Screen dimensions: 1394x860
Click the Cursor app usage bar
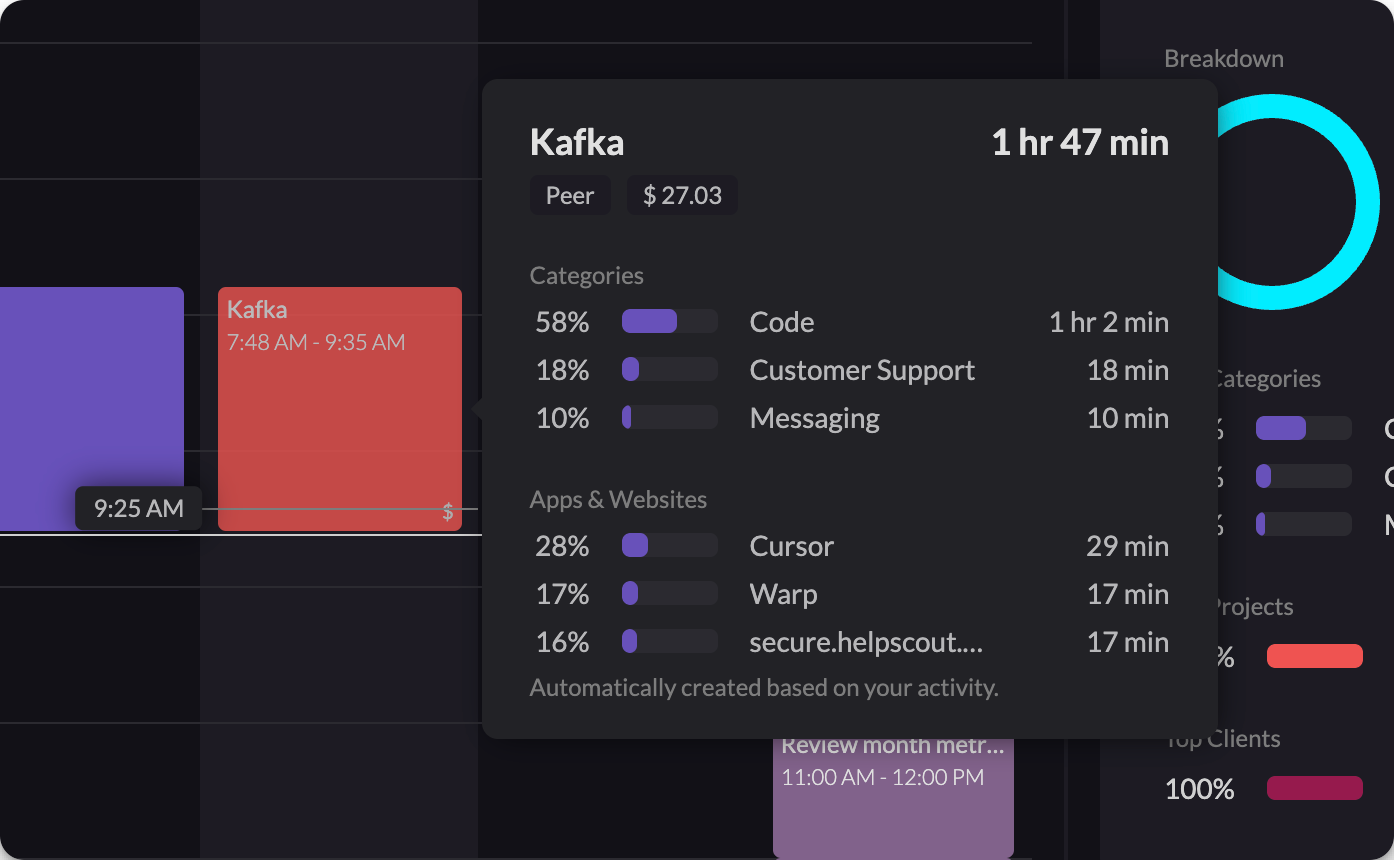point(668,545)
